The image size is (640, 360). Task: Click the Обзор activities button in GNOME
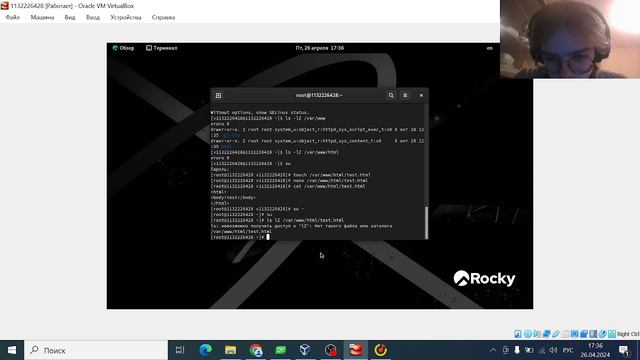pos(123,48)
